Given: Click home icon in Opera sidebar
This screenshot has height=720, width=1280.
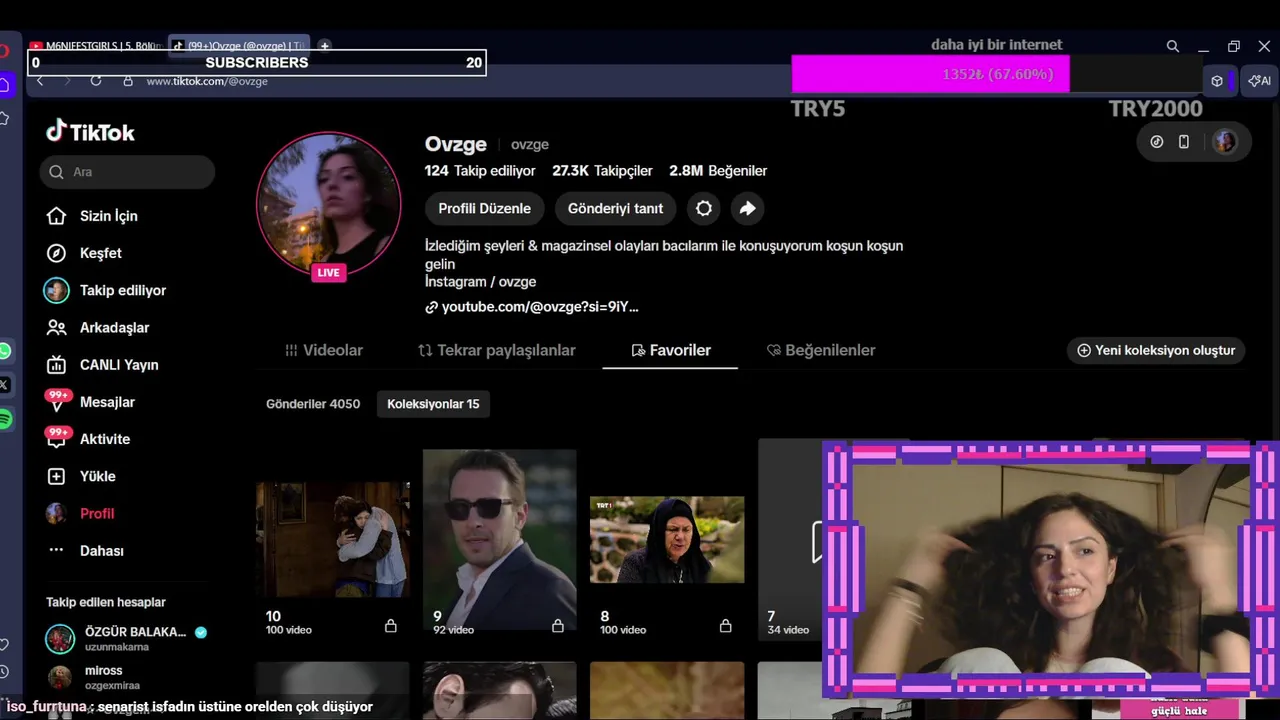Looking at the screenshot, I should (4, 85).
